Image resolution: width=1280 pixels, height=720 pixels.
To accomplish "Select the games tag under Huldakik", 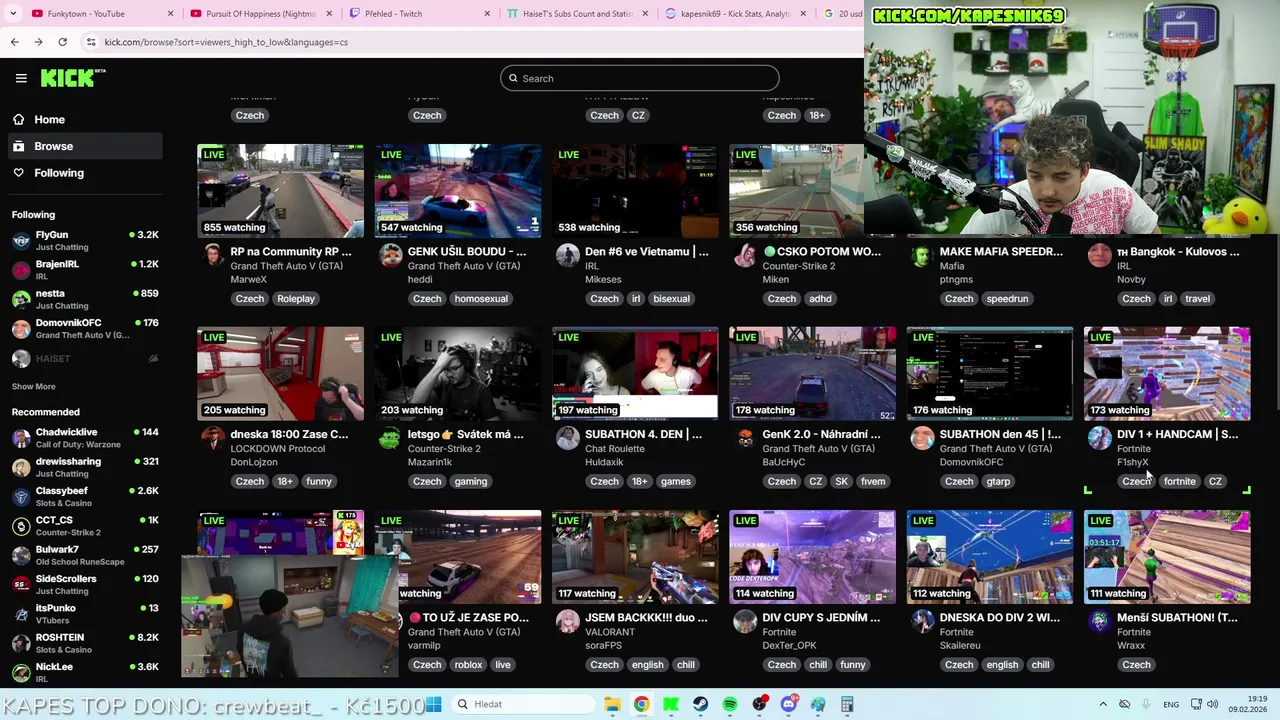I will tap(675, 481).
